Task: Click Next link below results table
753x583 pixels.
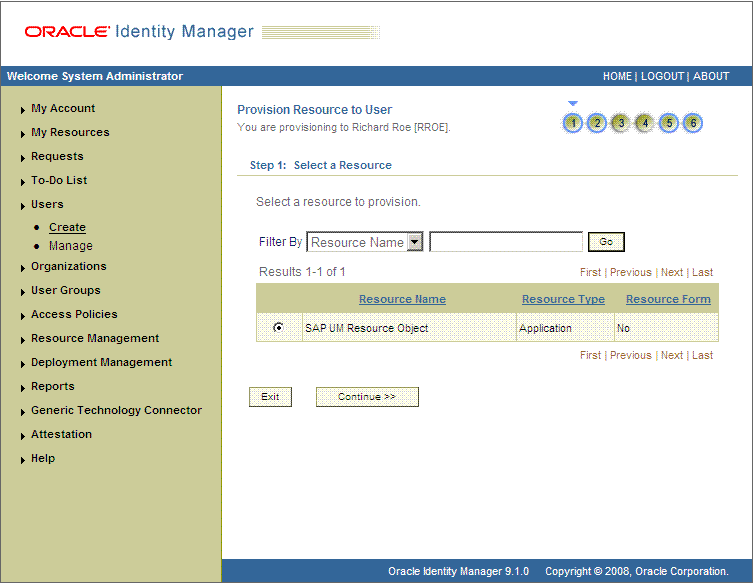Action: pos(672,355)
